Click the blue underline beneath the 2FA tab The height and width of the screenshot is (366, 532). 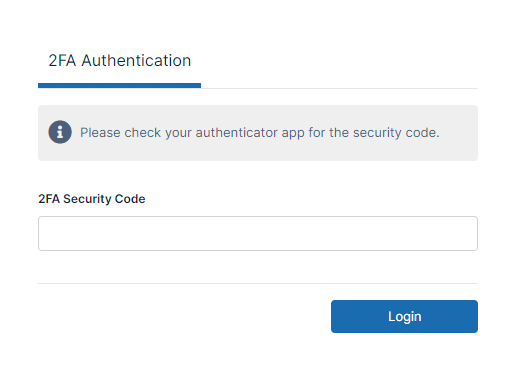tap(119, 86)
